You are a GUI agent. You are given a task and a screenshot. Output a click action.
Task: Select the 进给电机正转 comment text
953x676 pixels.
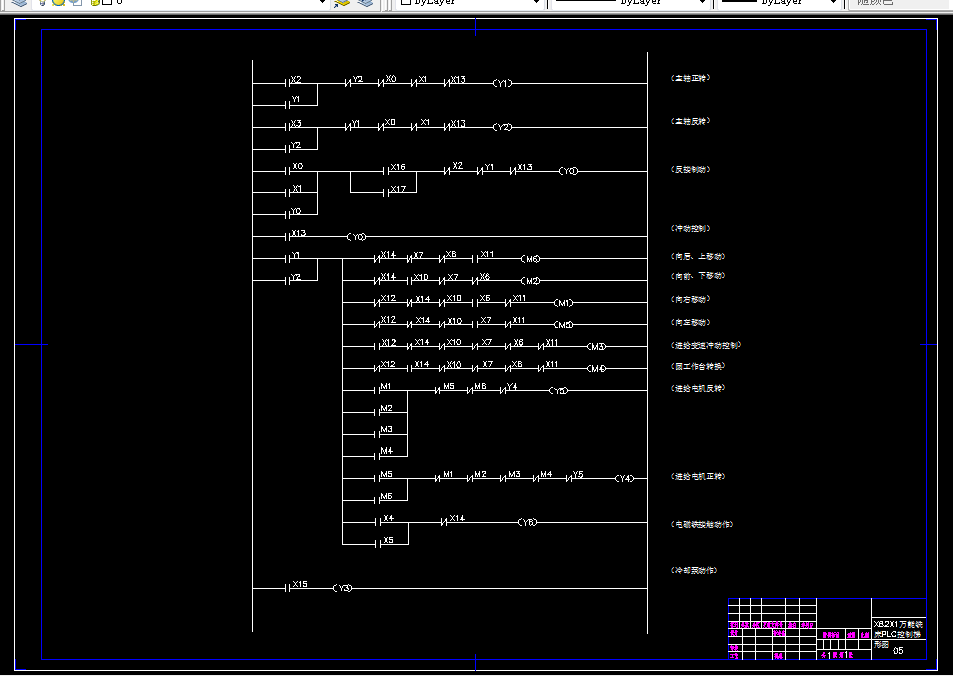[x=698, y=476]
